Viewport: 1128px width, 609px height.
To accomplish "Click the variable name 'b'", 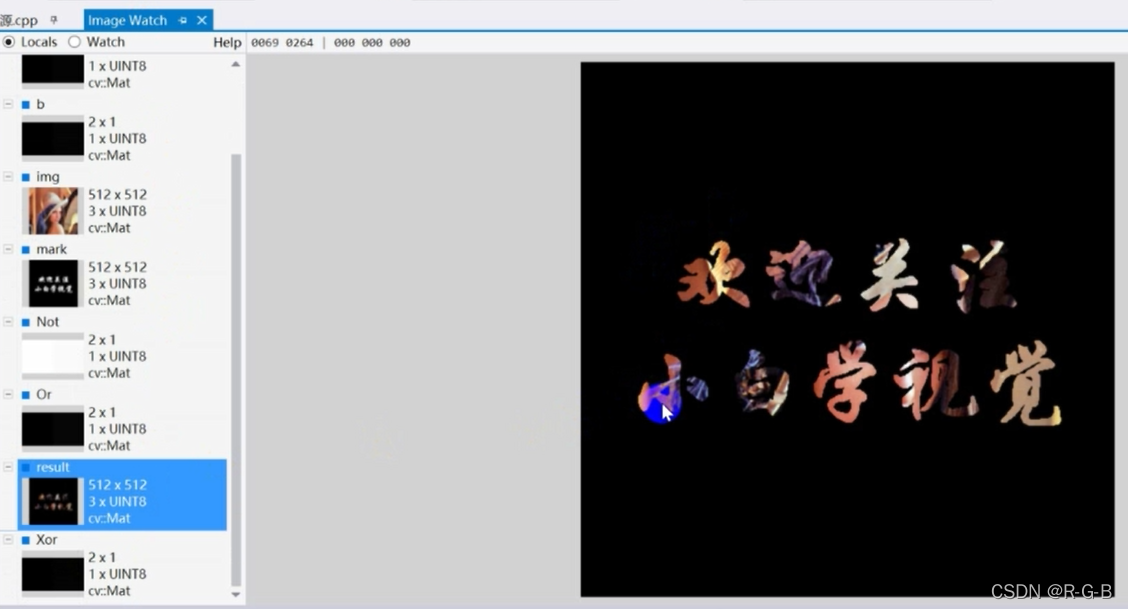I will (x=40, y=104).
